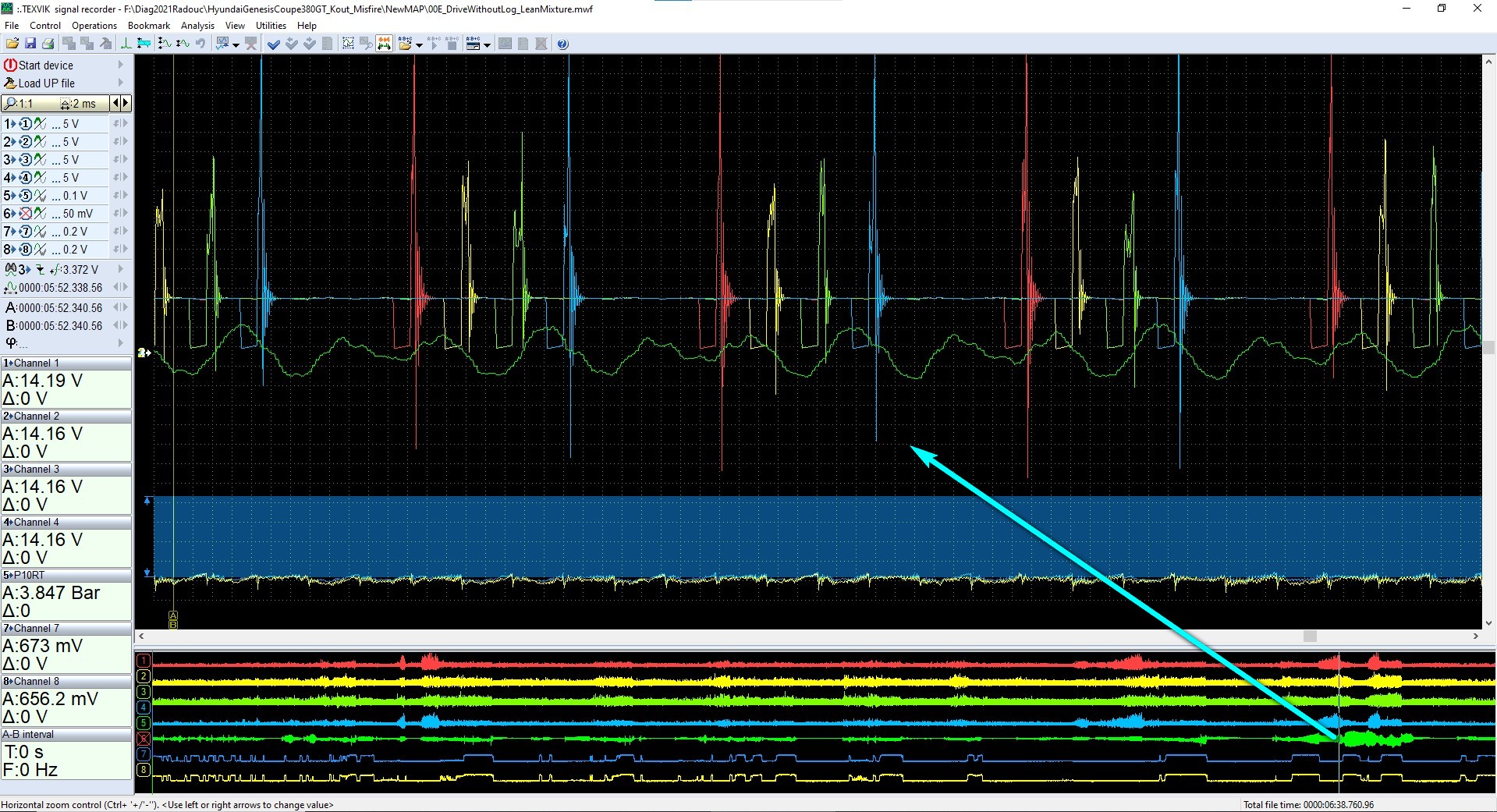Image resolution: width=1497 pixels, height=812 pixels.
Task: Toggle channel 4 enable circle in list
Action: [x=25, y=178]
